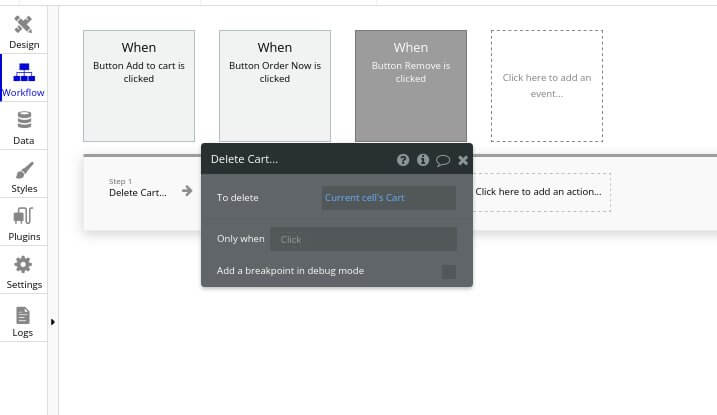The image size is (717, 415).
Task: Open the Current cell's Cart expression
Action: (388, 198)
